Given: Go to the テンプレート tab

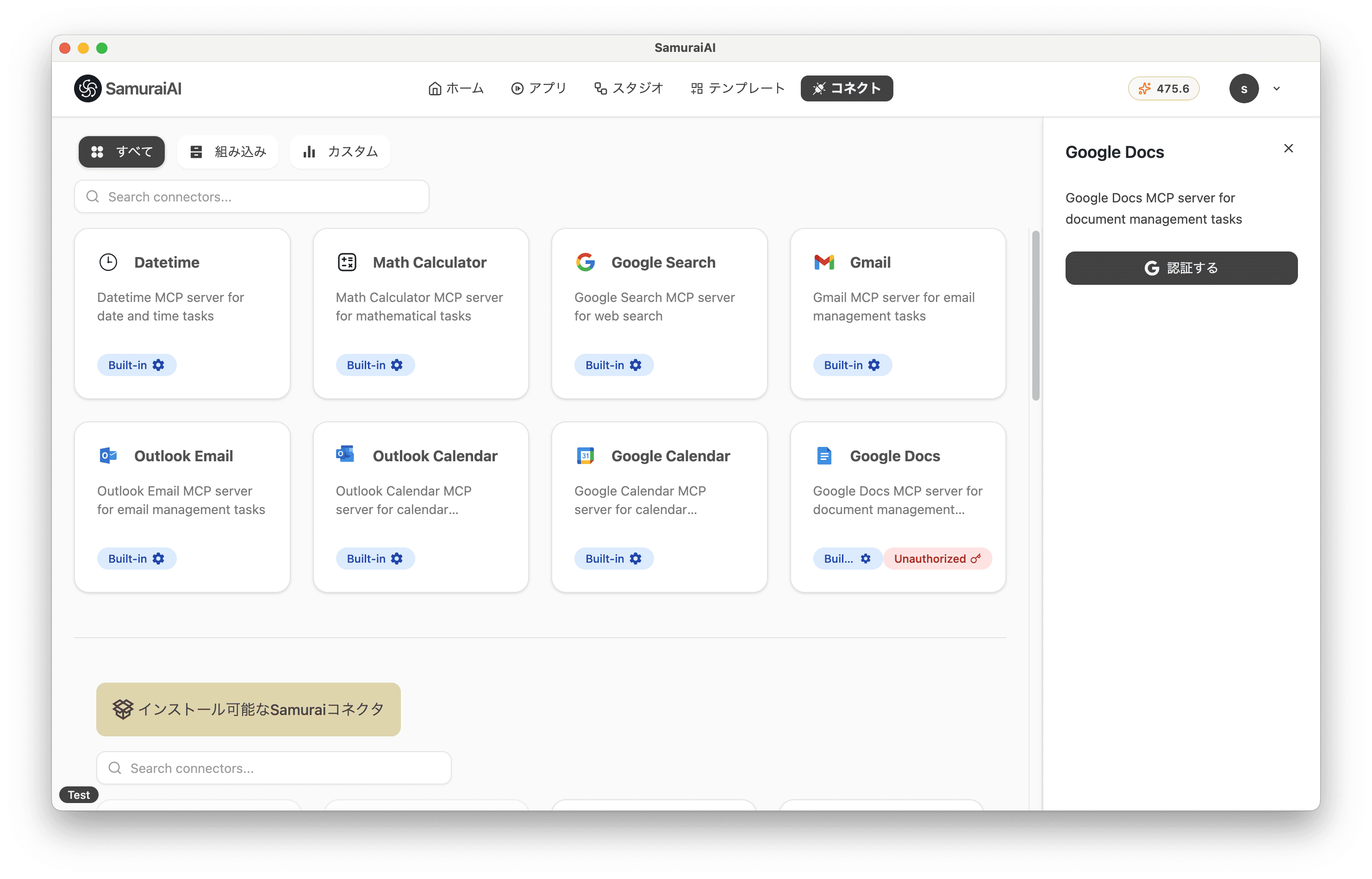Looking at the screenshot, I should (x=738, y=88).
